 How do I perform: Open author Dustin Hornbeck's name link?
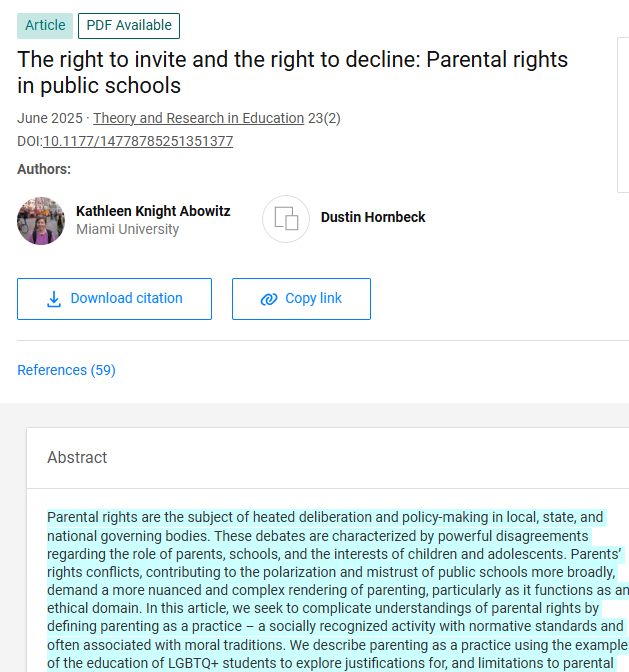373,217
